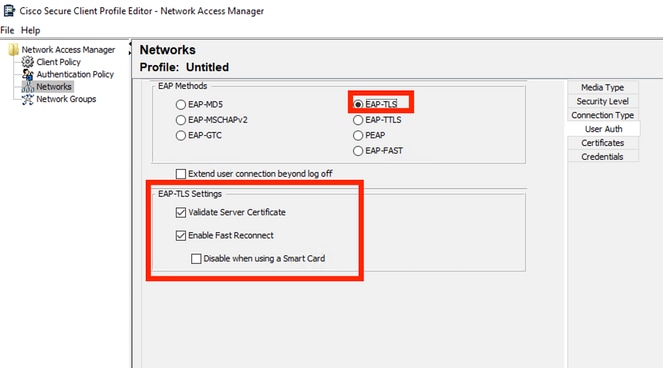Image resolution: width=663 pixels, height=368 pixels.
Task: Open Network Groups in the tree
Action: [66, 99]
